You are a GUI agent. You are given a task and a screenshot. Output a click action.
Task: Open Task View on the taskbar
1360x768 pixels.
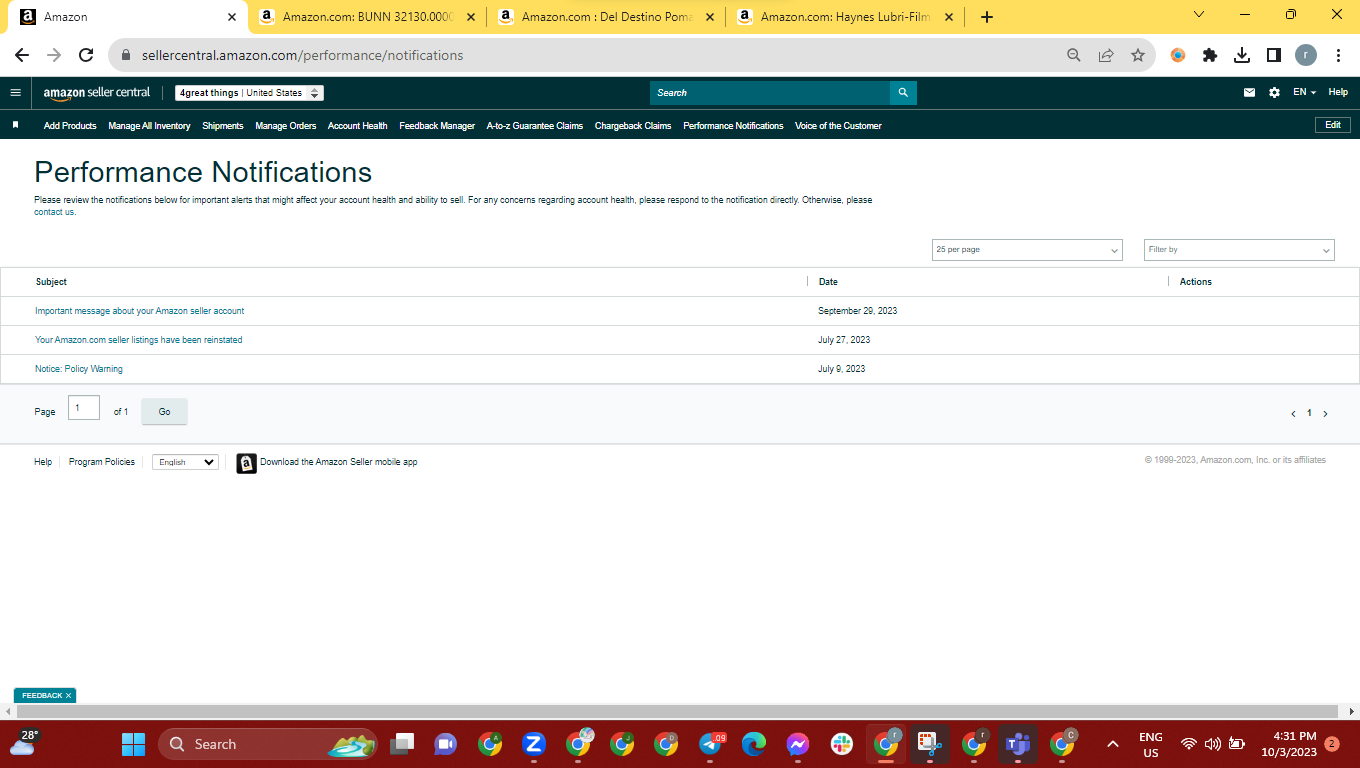[402, 744]
